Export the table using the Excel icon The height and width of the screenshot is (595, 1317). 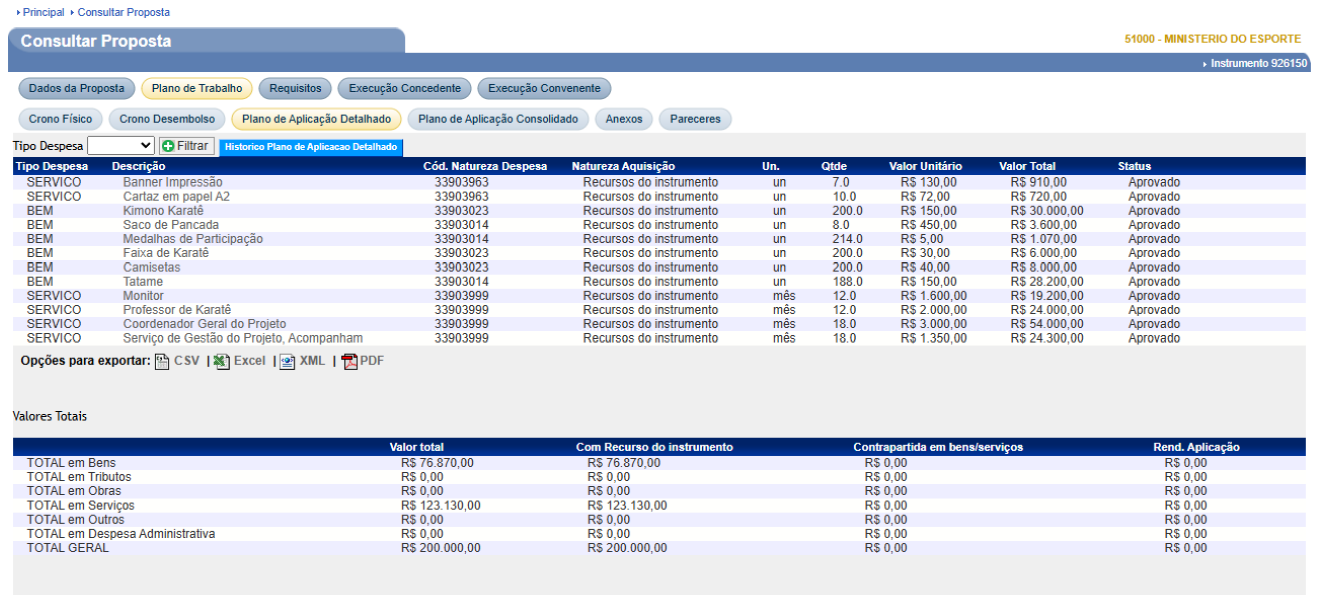pos(222,362)
